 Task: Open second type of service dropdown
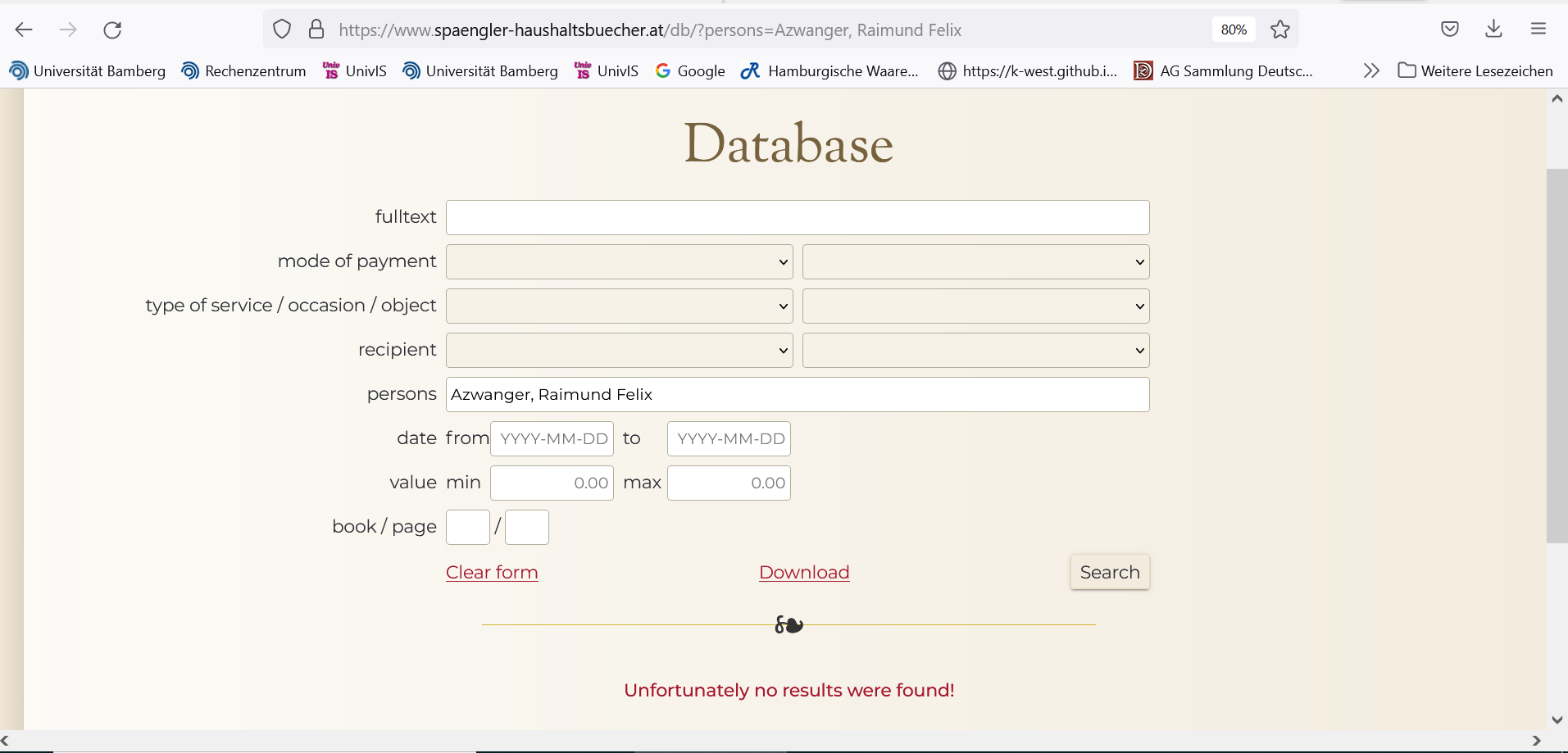pyautogui.click(x=976, y=306)
